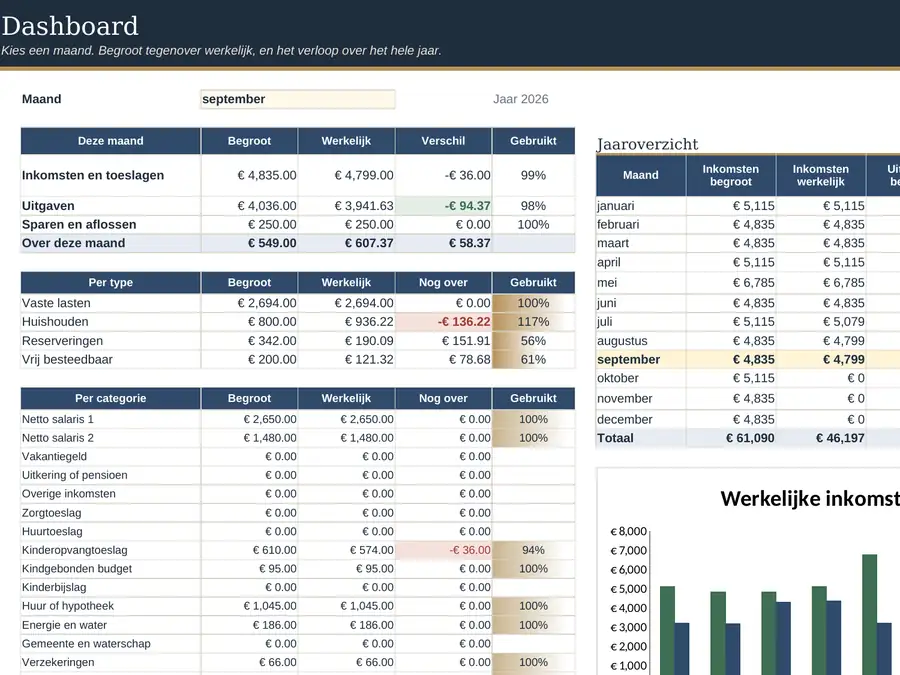900x675 pixels.
Task: Click the december month label
Action: [624, 420]
